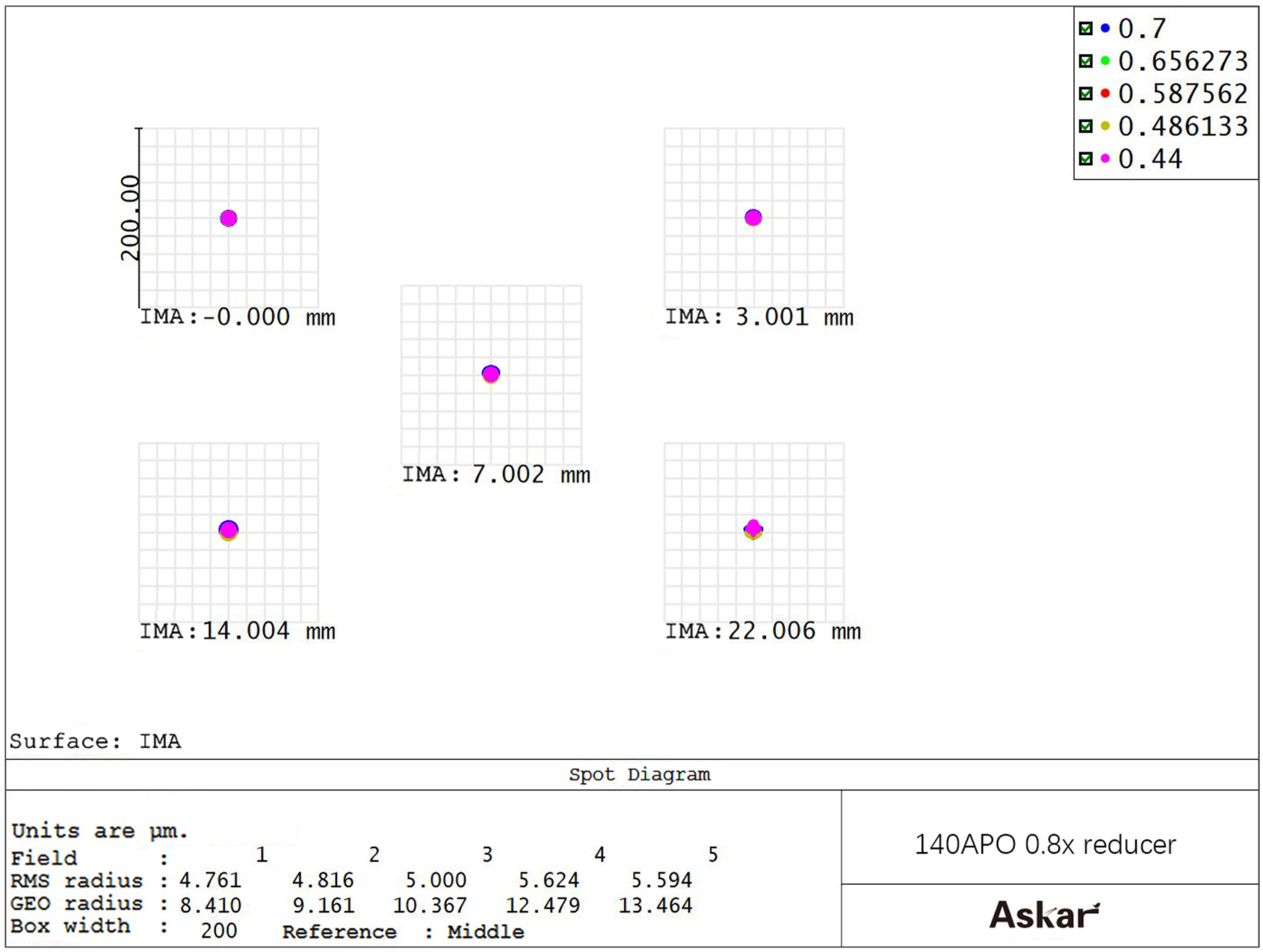Viewport: 1263px width, 952px height.
Task: Click the red dot for 0.587562 wavelength
Action: (x=1105, y=94)
